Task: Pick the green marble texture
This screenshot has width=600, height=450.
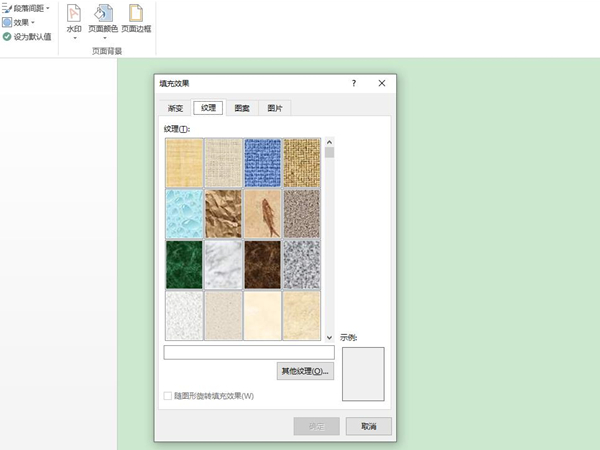Action: 185,263
